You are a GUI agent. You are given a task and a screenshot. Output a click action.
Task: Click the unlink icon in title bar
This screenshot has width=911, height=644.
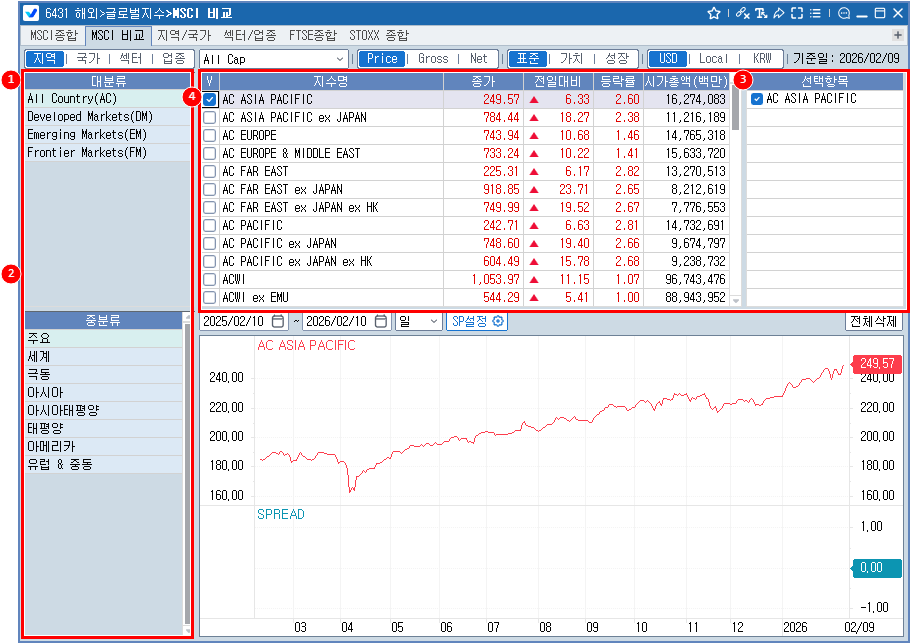tap(741, 14)
